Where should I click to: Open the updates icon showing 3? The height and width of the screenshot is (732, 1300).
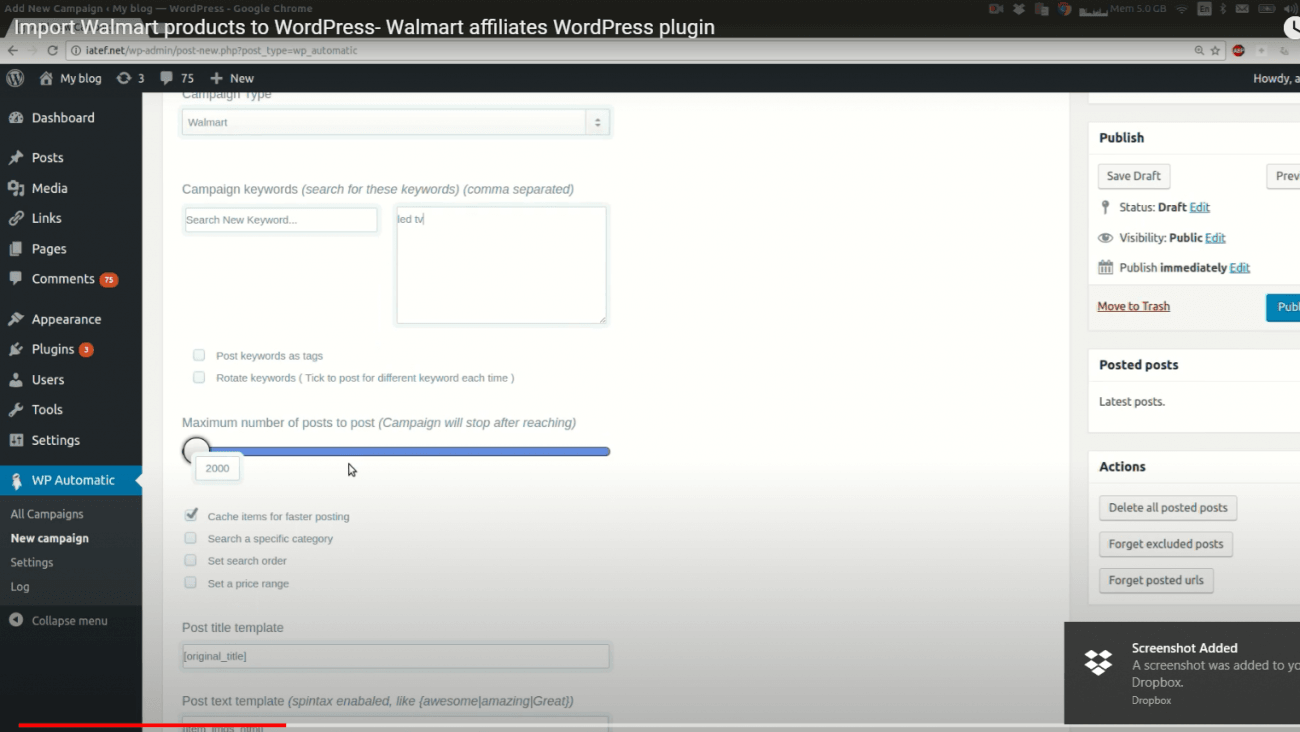point(124,78)
